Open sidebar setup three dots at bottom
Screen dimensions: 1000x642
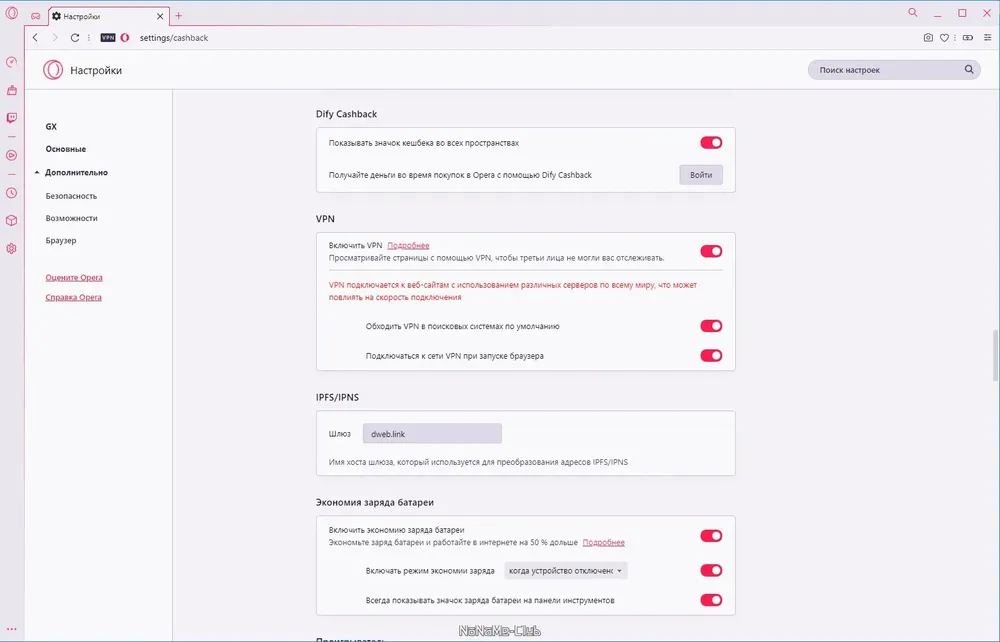click(x=11, y=629)
